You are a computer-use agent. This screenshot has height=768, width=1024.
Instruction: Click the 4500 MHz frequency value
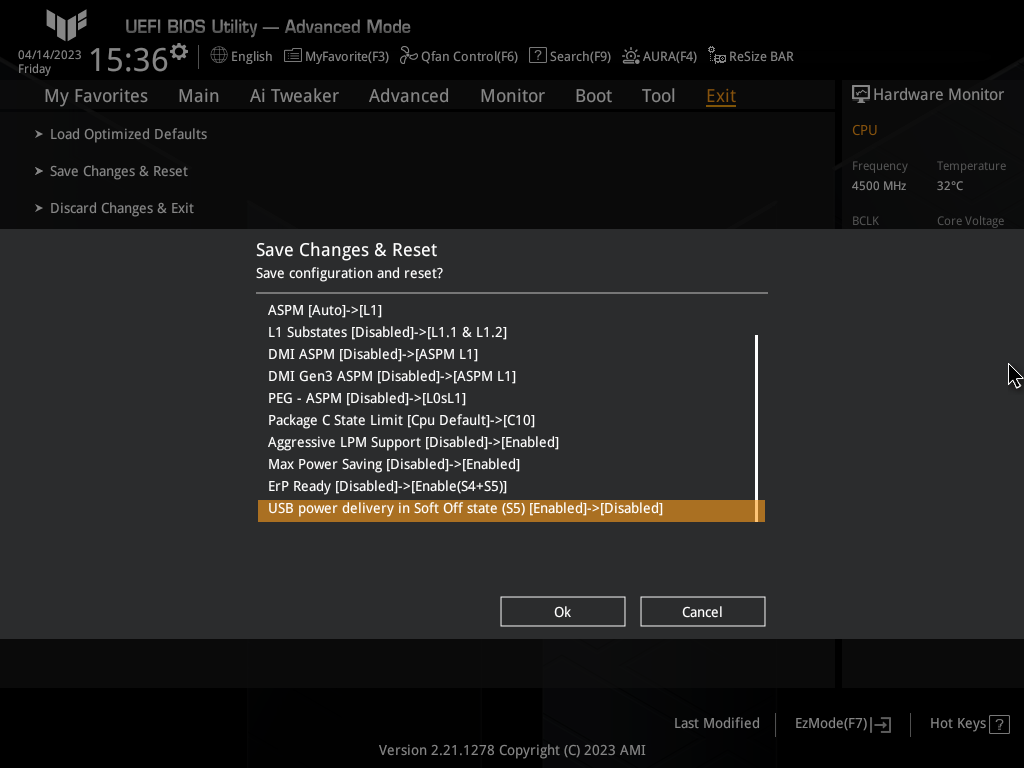878,185
